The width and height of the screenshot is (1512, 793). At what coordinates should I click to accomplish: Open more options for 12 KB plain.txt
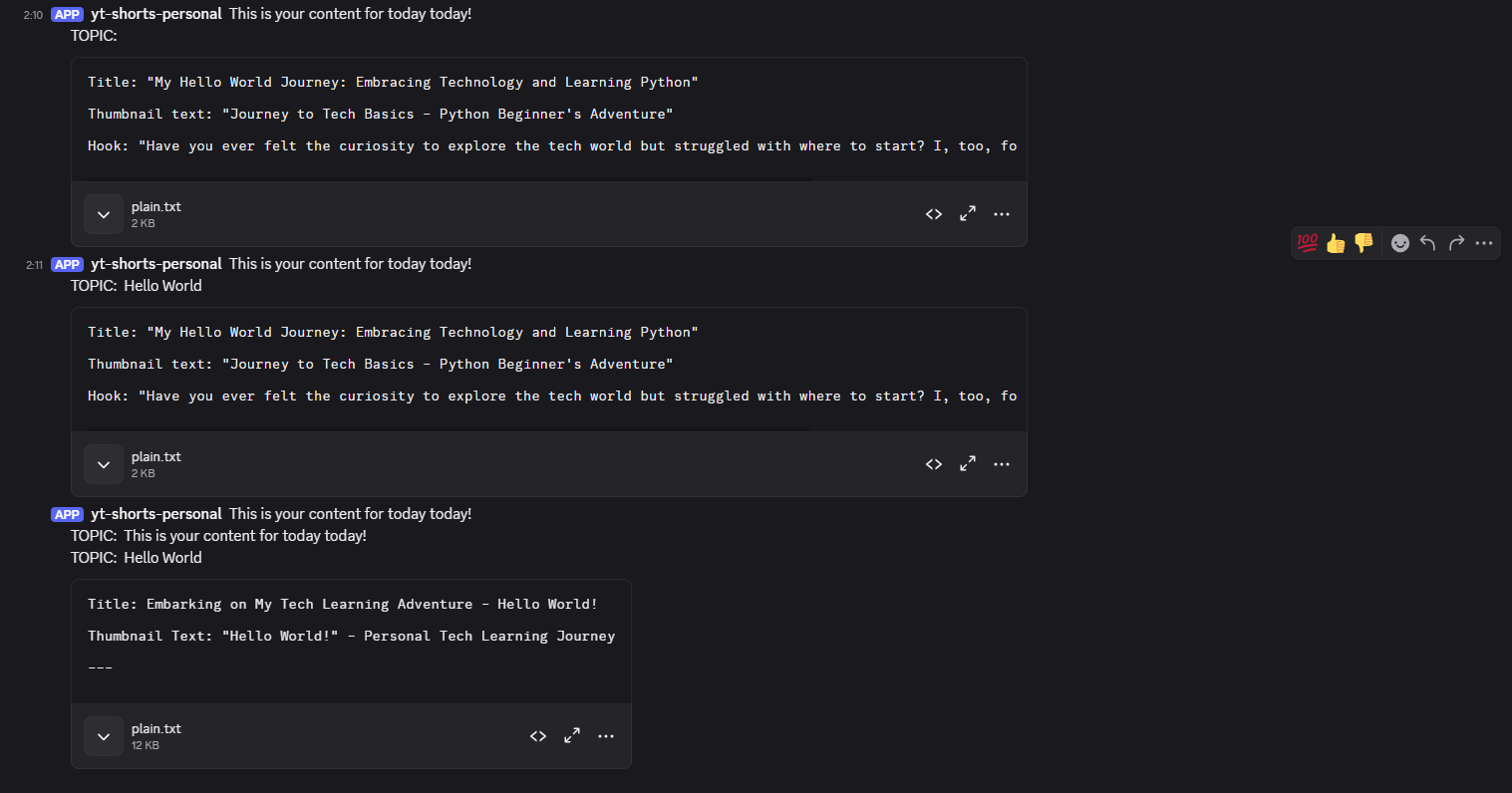606,736
